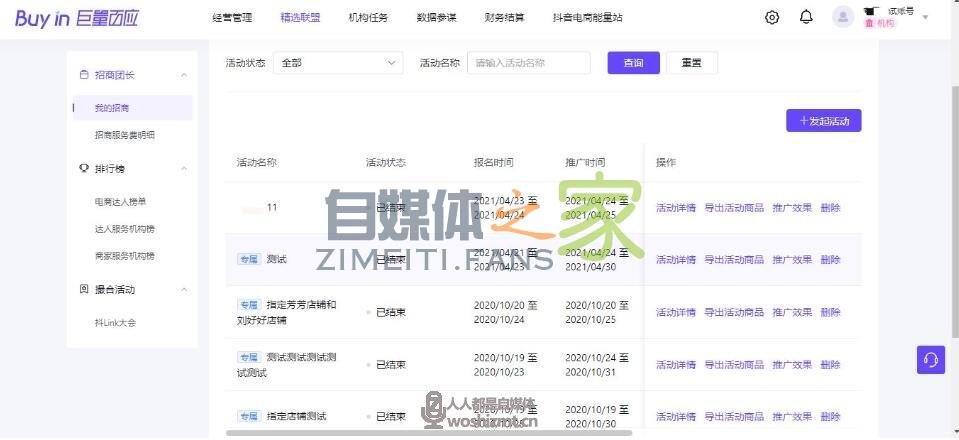The width and height of the screenshot is (959, 440).
Task: Click 导出活动商品 for 指定芳芳店铺和刘好好店铺
Action: pyautogui.click(x=734, y=312)
